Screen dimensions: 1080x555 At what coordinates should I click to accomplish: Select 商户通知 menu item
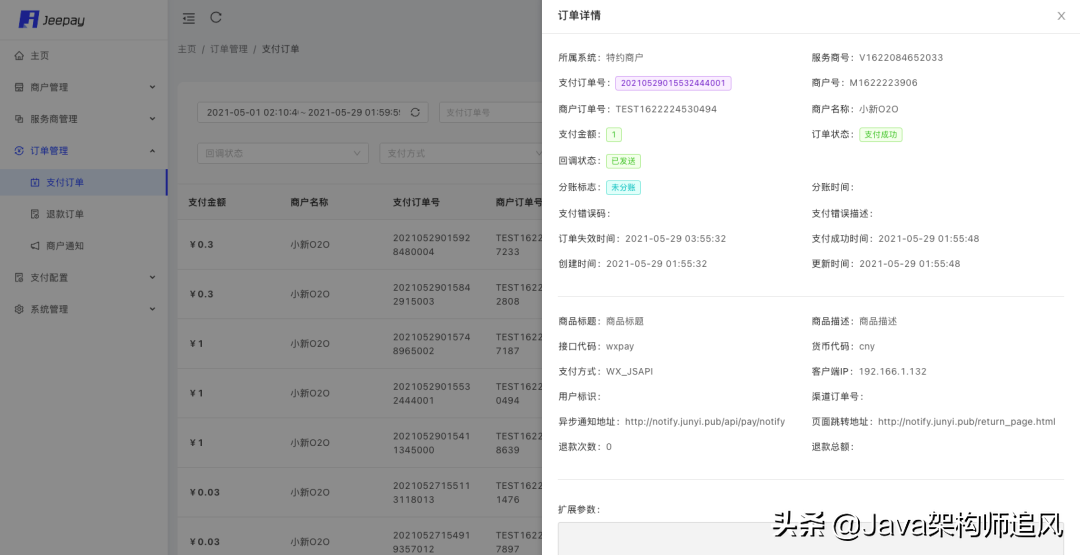click(x=83, y=246)
